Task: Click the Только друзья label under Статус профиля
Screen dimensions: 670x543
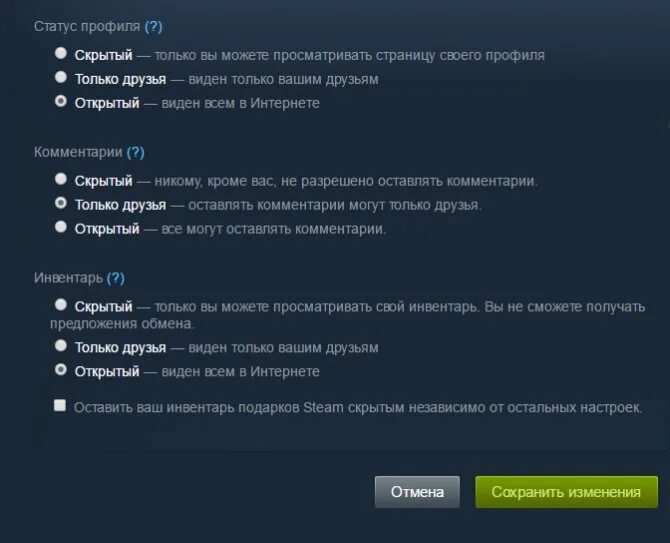Action: coord(120,79)
